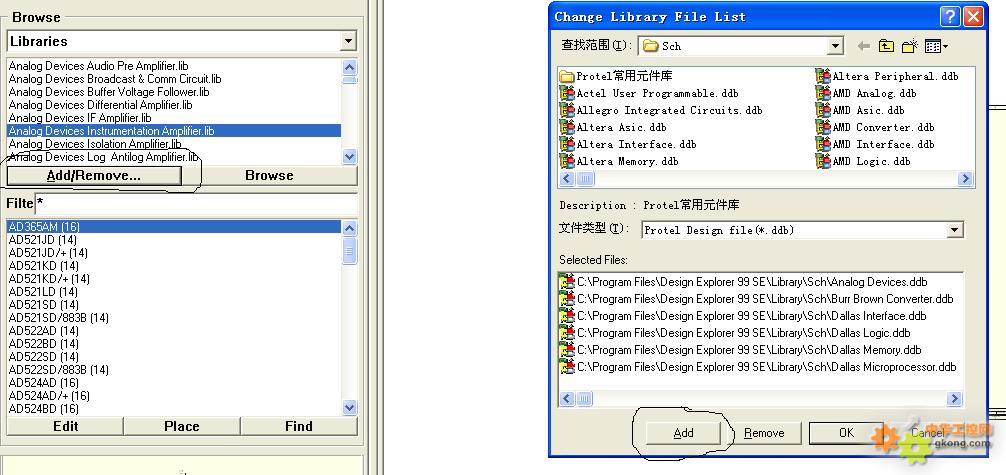The width and height of the screenshot is (1006, 475).
Task: Open the view menu icon
Action: pyautogui.click(x=937, y=46)
